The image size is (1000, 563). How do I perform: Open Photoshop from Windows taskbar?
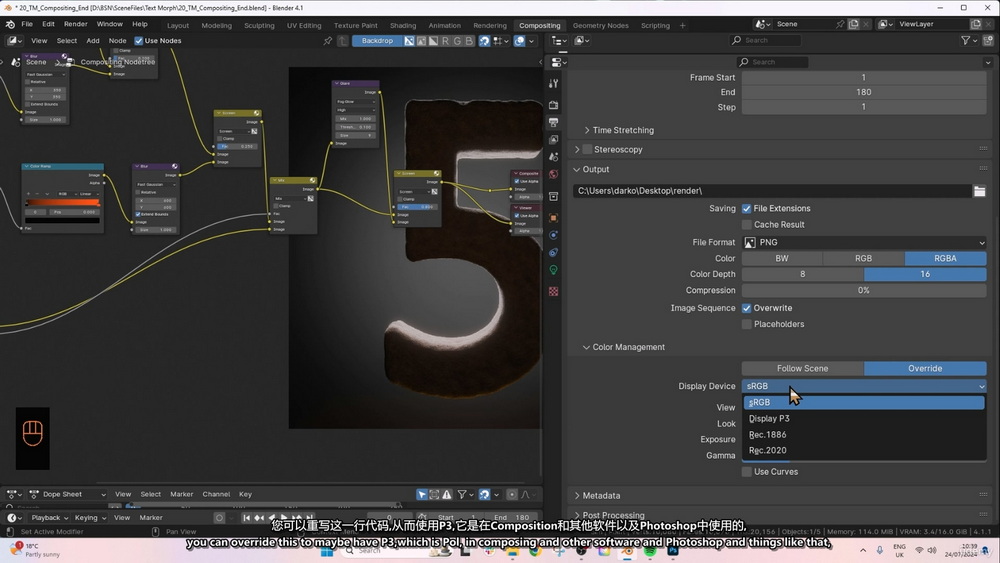click(x=673, y=551)
